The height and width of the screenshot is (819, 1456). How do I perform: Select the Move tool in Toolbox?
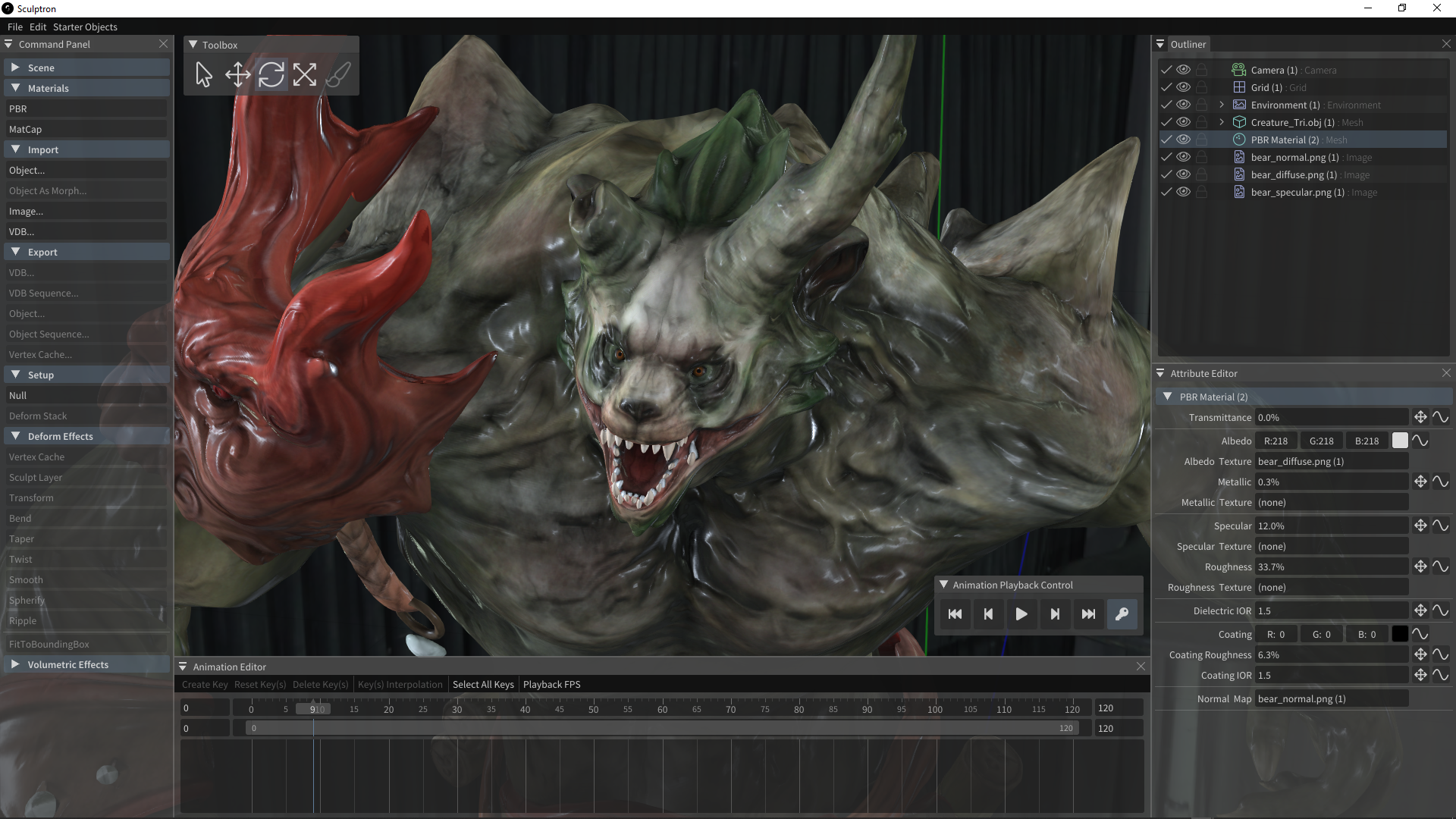click(x=237, y=74)
